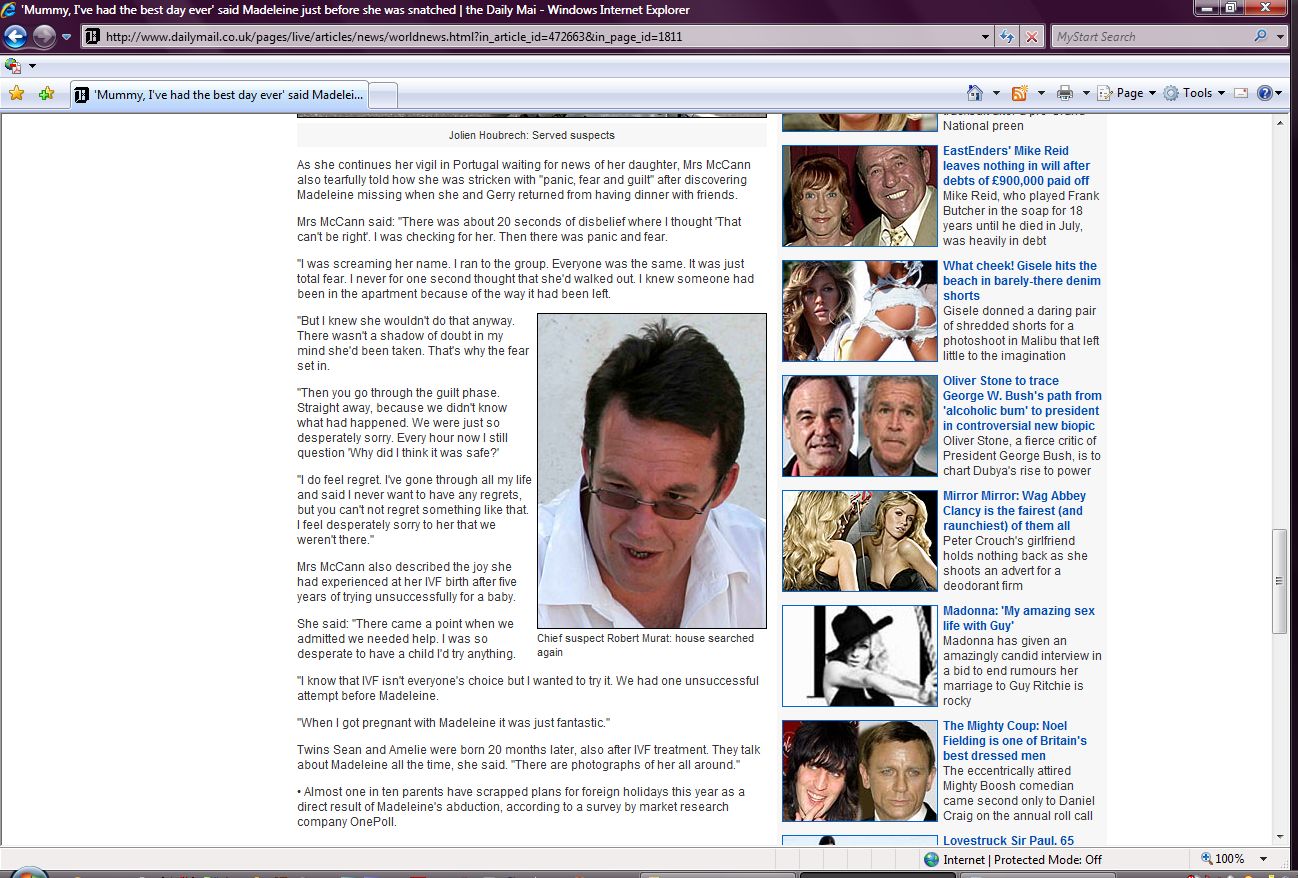Click the red Stop loading icon
The width and height of the screenshot is (1298, 878).
pos(1032,37)
